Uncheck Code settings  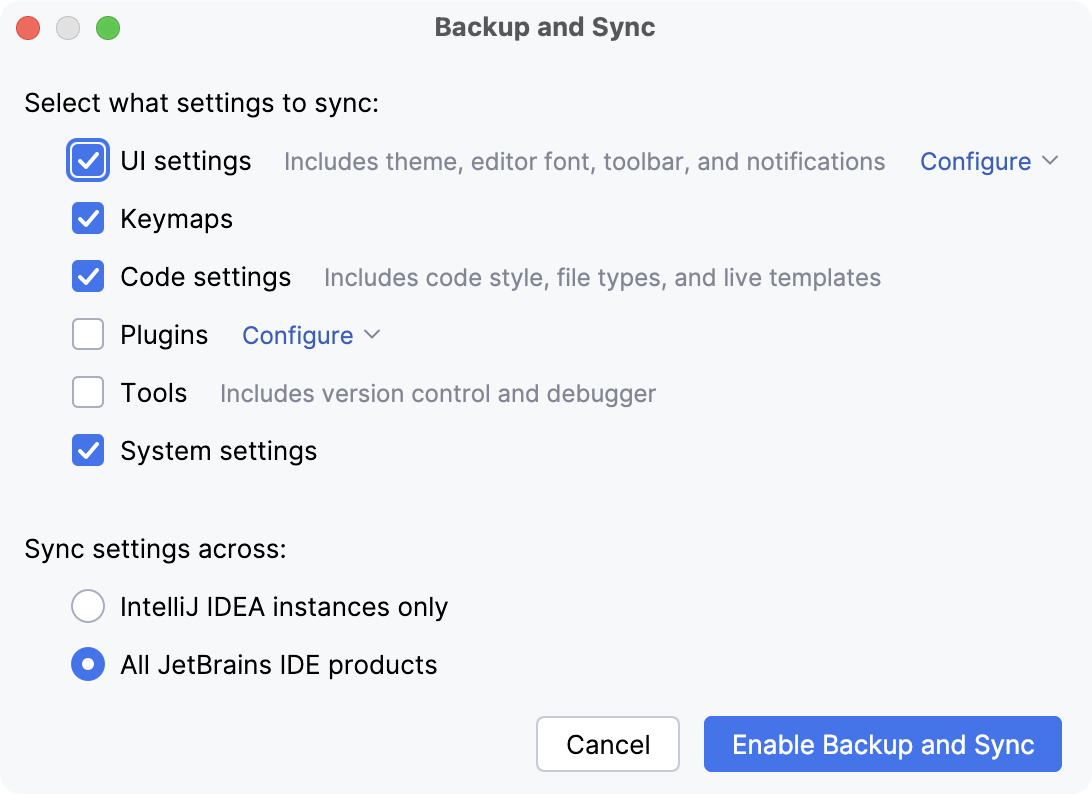88,276
